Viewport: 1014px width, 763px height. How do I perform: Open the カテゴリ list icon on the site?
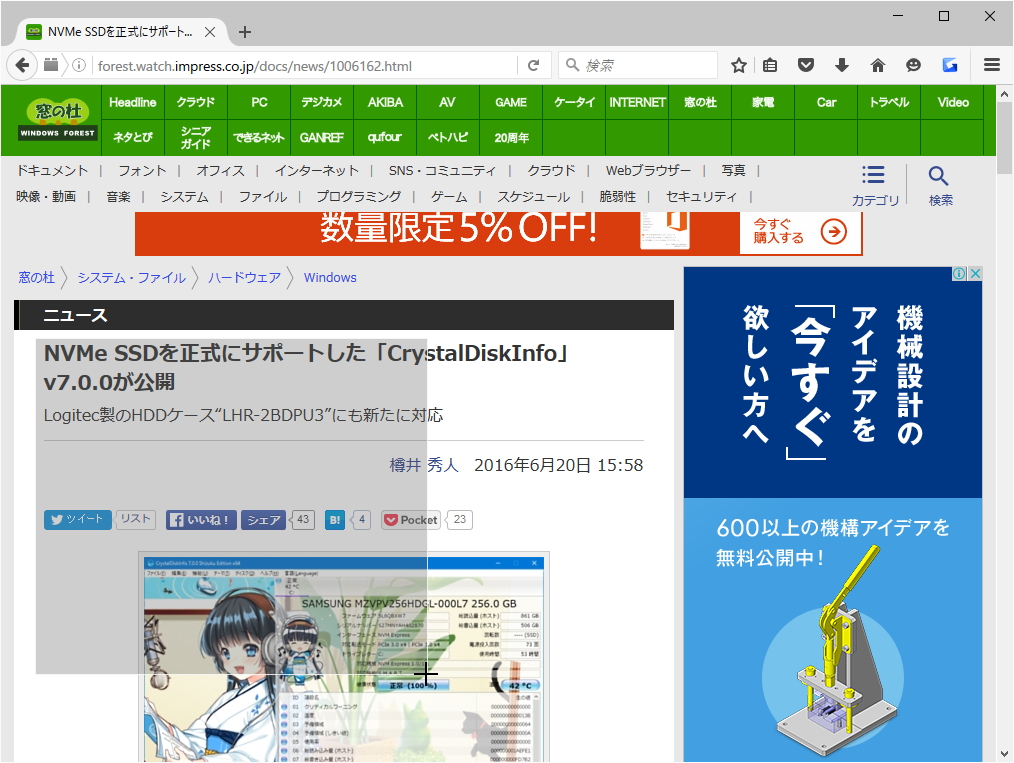coord(874,178)
